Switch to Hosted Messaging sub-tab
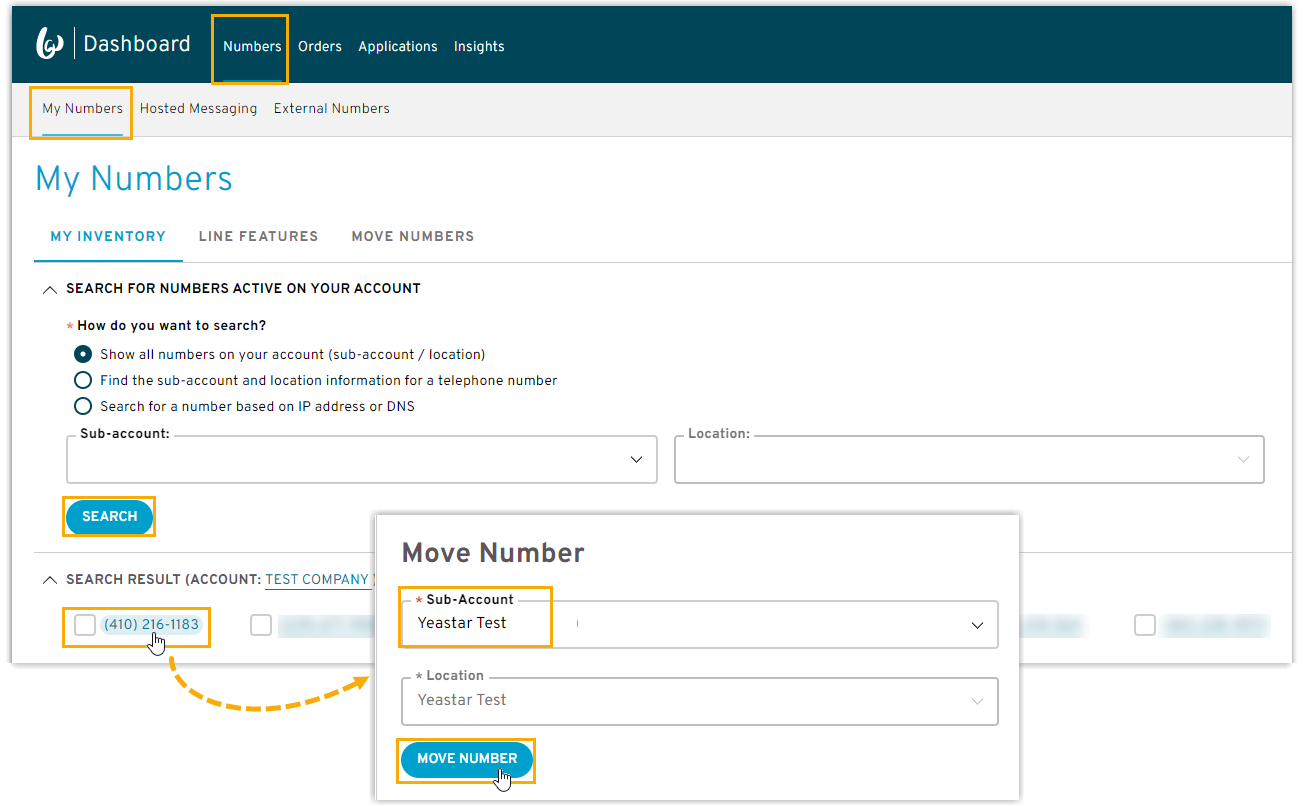The height and width of the screenshot is (806, 1304). (x=198, y=108)
